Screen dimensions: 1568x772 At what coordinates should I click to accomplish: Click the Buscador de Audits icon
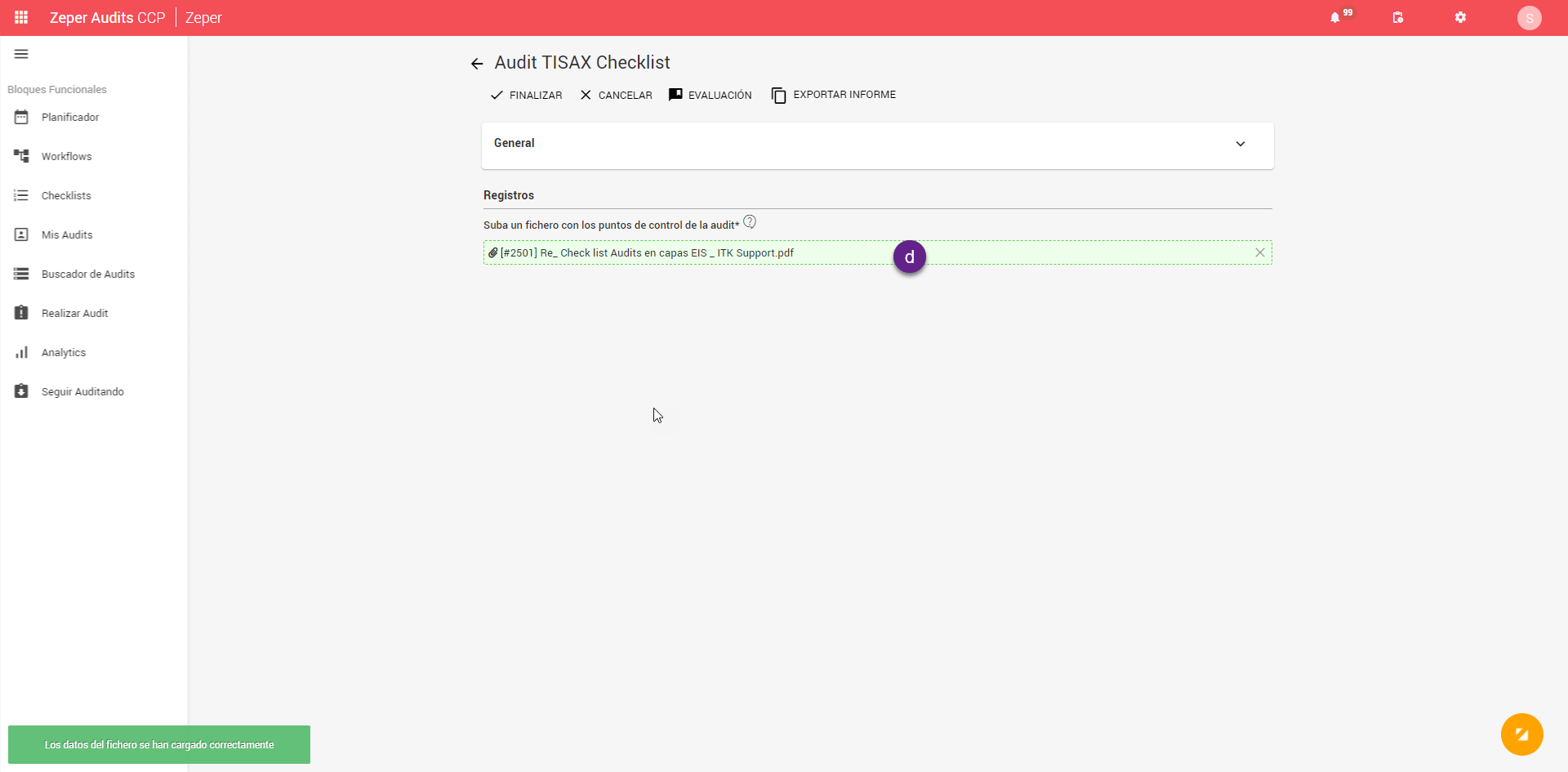21,274
